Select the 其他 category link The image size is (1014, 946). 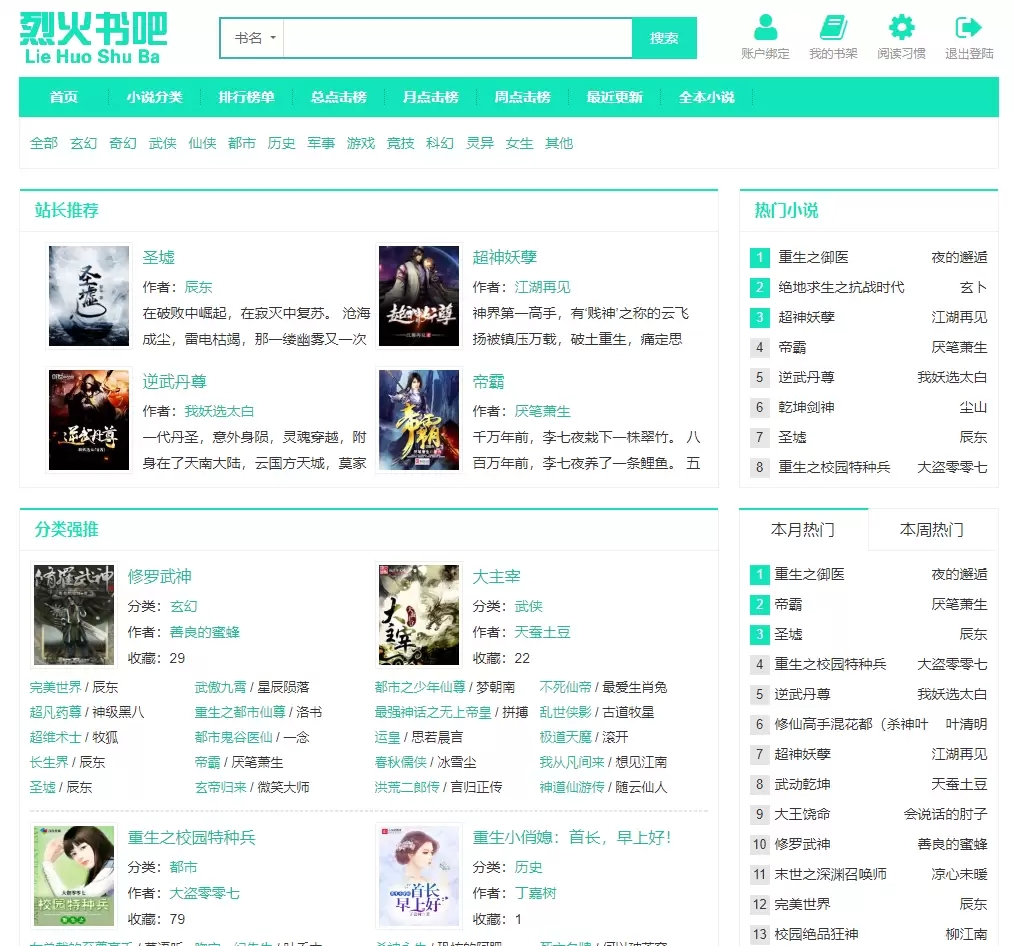559,143
